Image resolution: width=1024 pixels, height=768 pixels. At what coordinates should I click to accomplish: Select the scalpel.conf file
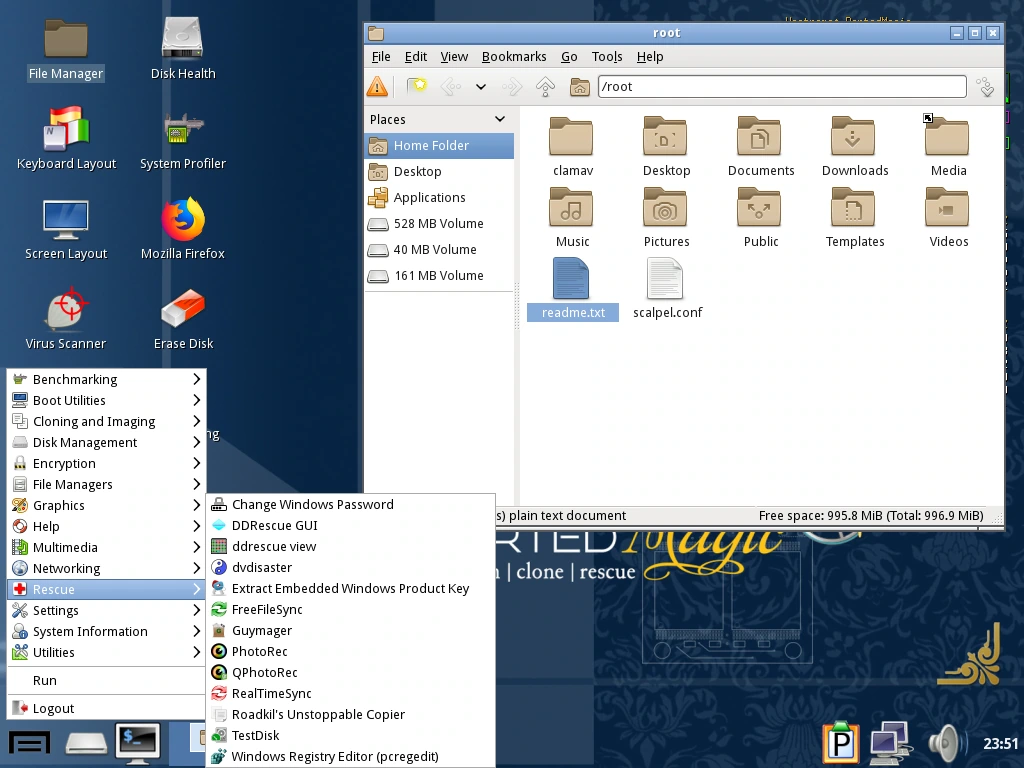pyautogui.click(x=667, y=289)
